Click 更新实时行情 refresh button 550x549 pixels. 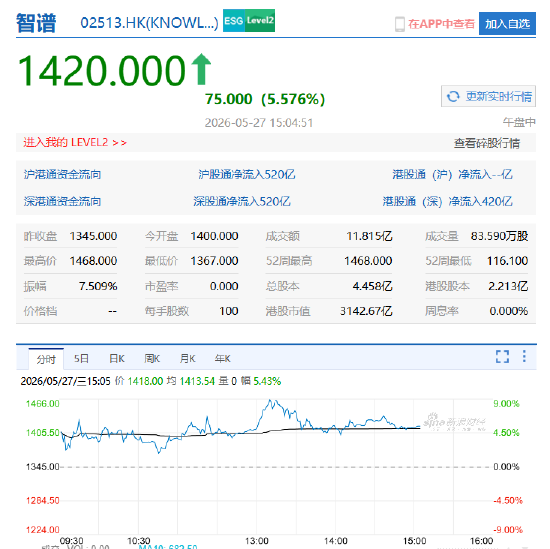tap(488, 96)
